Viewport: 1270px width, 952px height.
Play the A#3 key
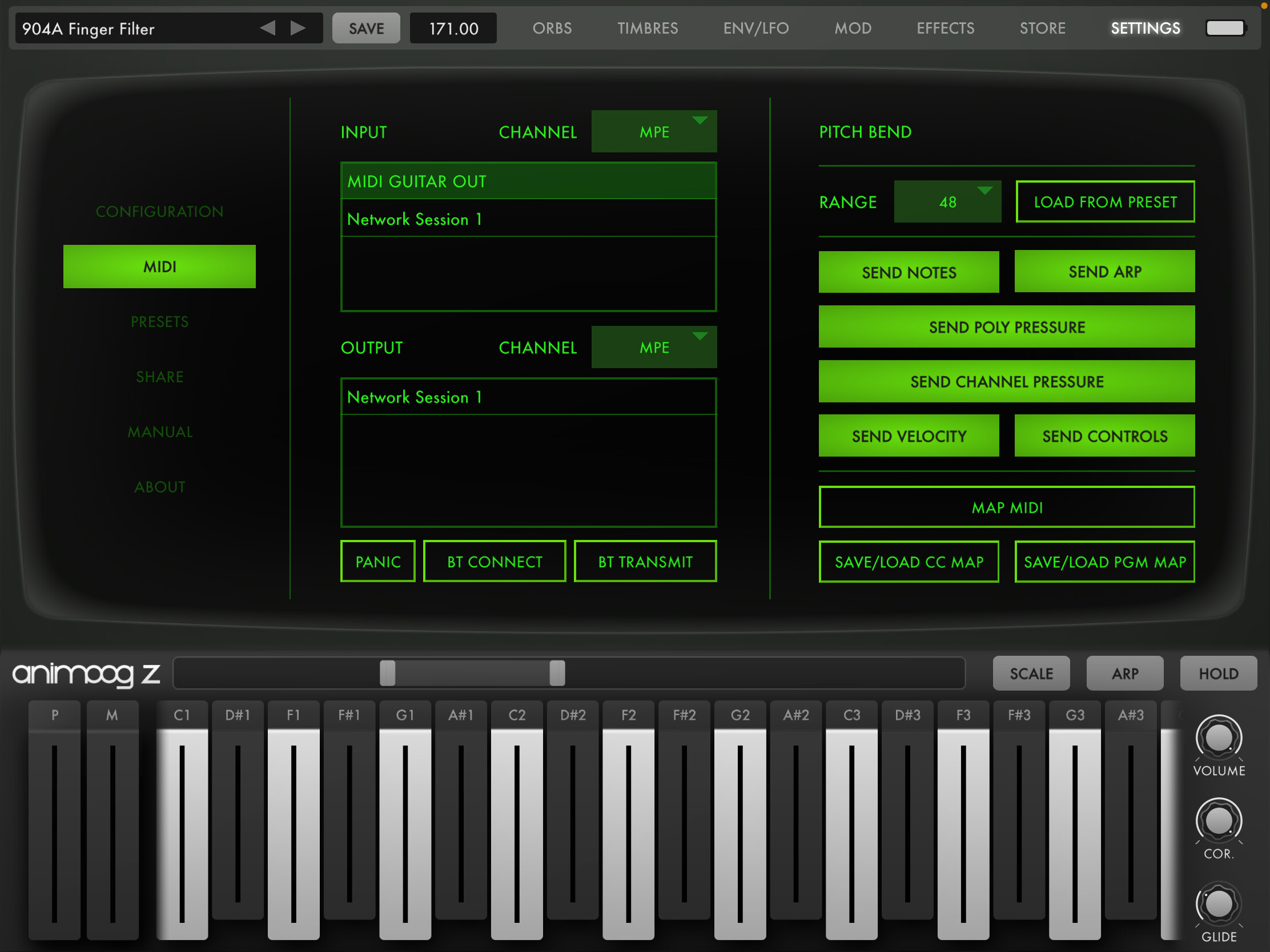coord(1131,809)
